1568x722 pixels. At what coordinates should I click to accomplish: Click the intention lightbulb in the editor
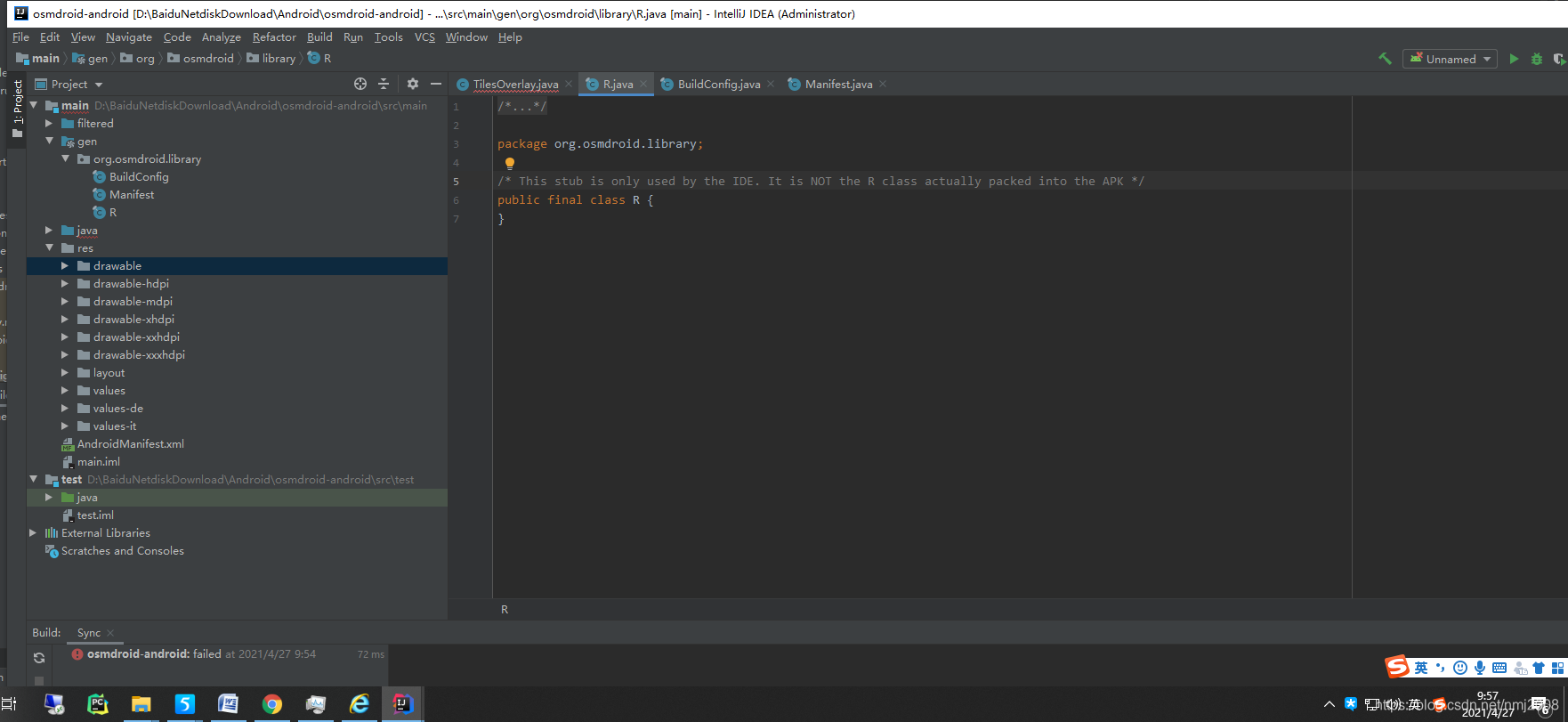point(510,163)
